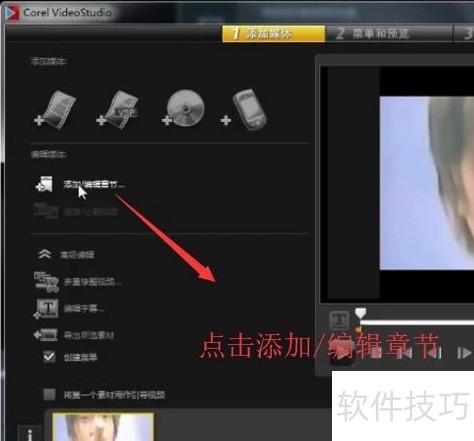The width and height of the screenshot is (474, 441).
Task: Uncheck the 创建菜单 create menu checkbox
Action: pos(49,357)
